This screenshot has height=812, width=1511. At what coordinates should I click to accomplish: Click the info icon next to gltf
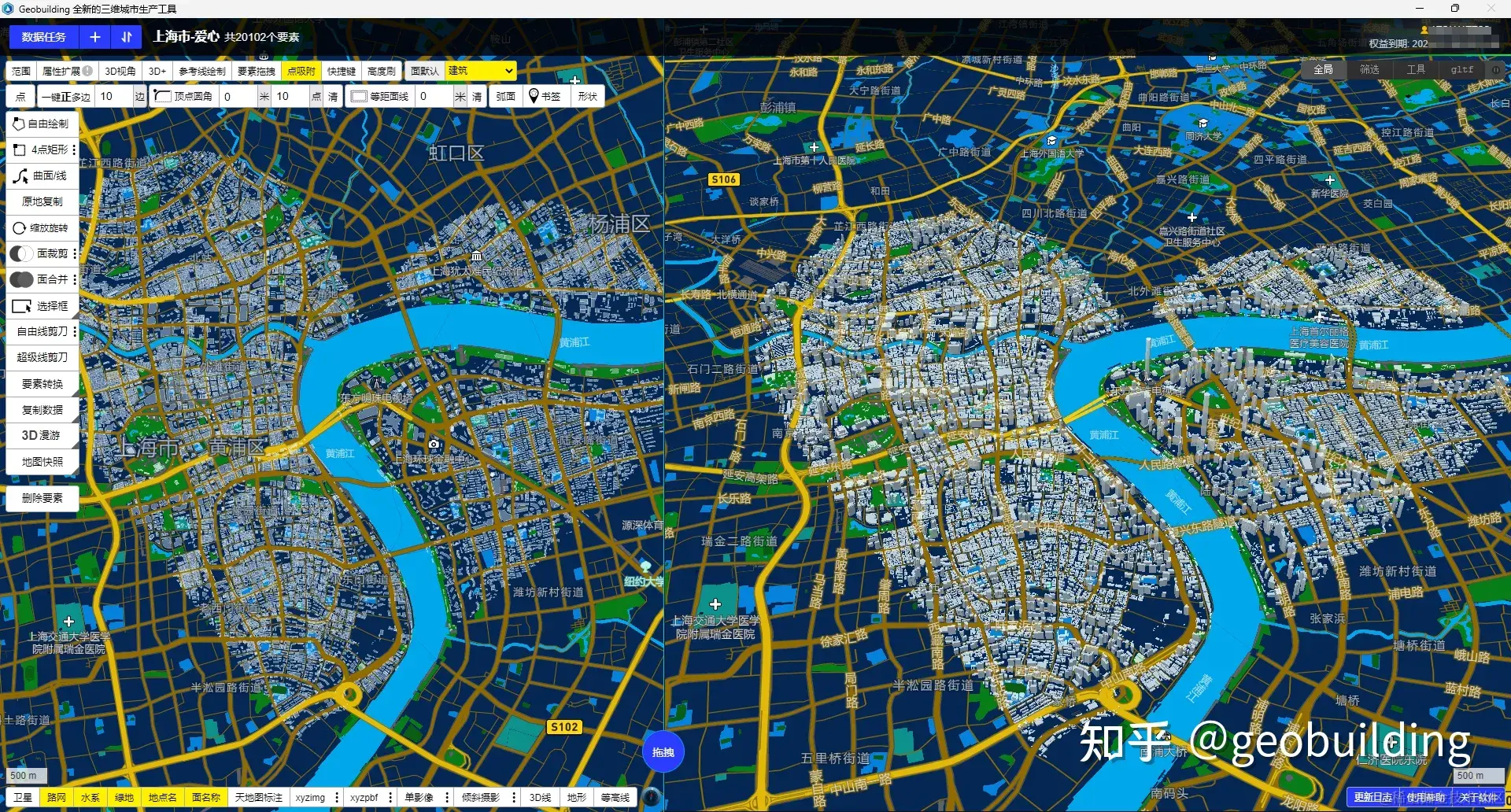click(x=1496, y=69)
